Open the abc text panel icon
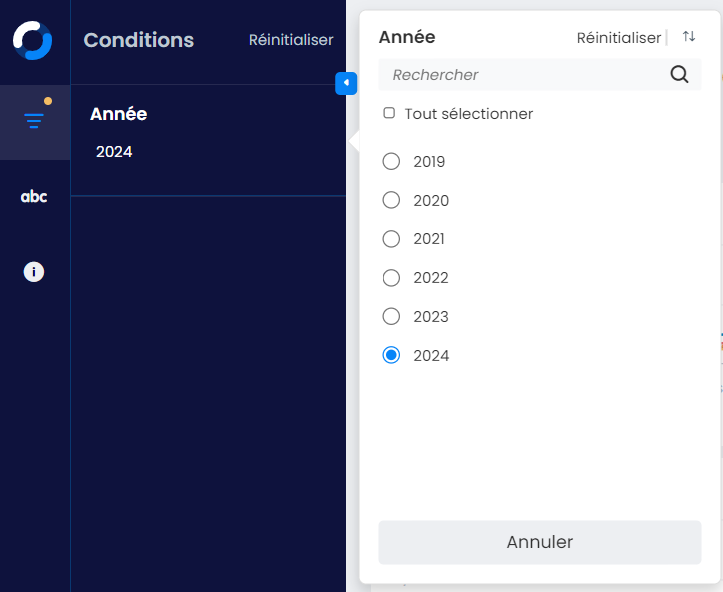Screen dimensions: 723x592 point(34,196)
